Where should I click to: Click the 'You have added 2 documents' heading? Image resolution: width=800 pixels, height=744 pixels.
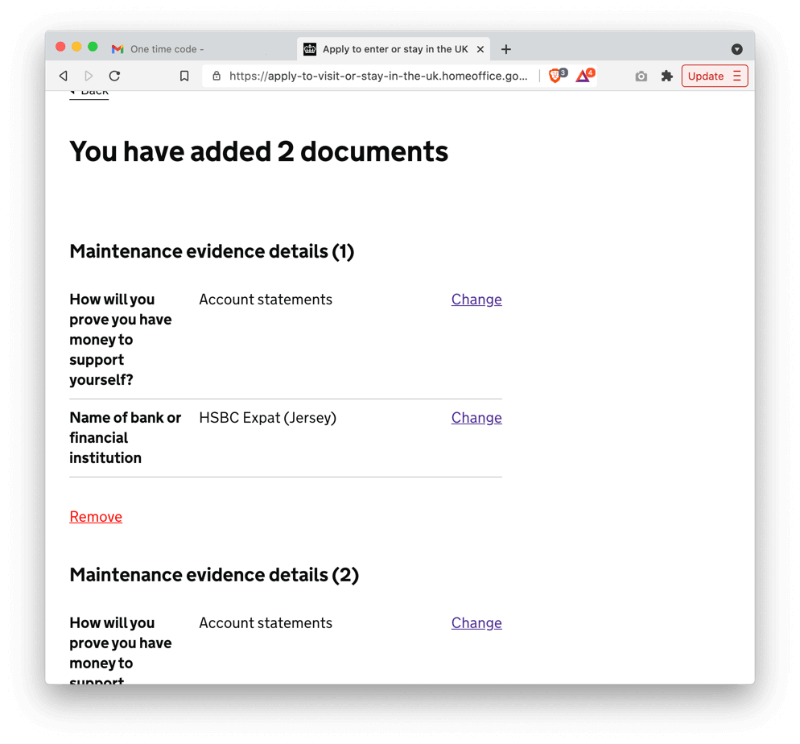click(x=259, y=152)
